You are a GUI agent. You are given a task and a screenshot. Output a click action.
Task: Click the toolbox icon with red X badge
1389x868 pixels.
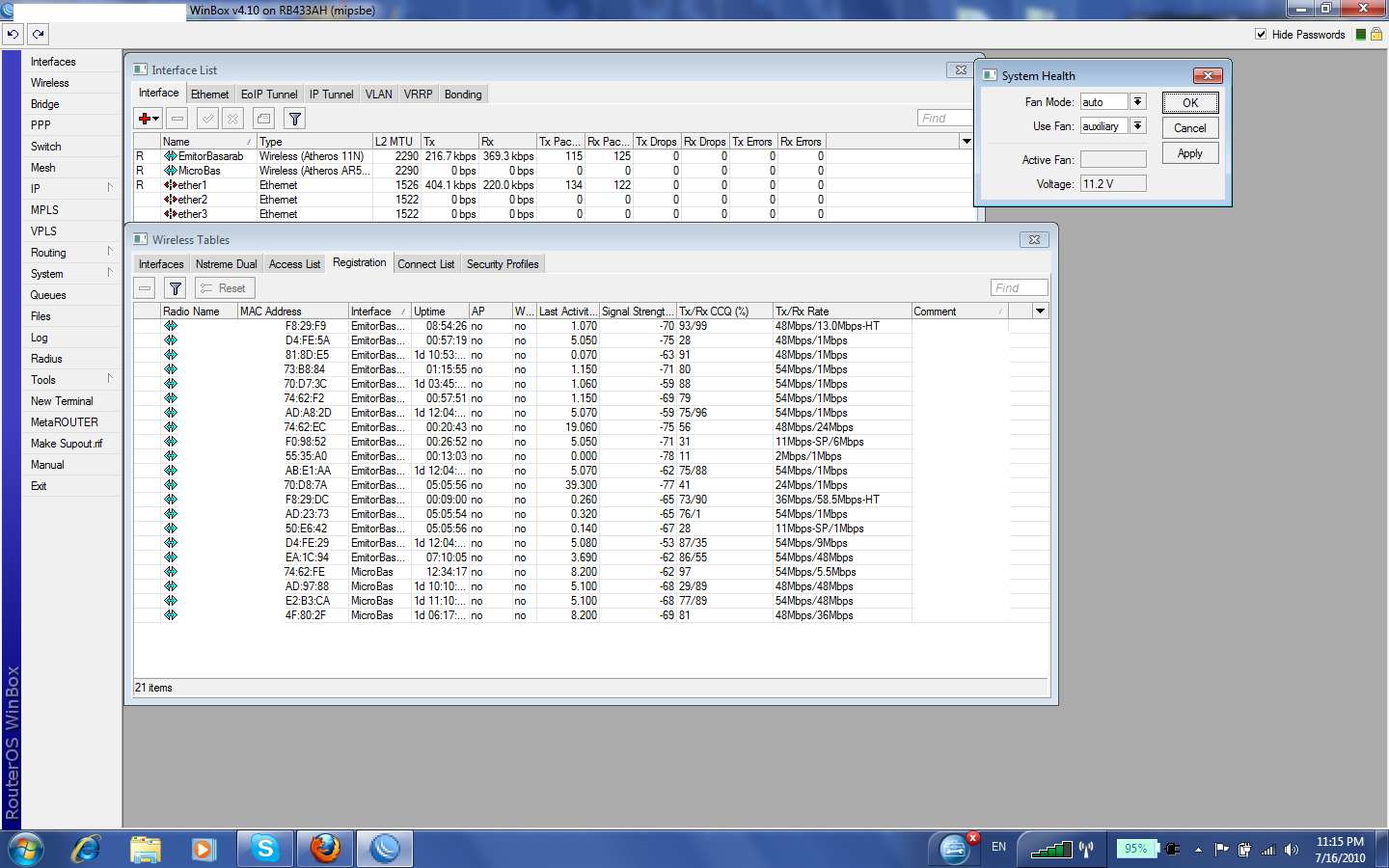[955, 848]
